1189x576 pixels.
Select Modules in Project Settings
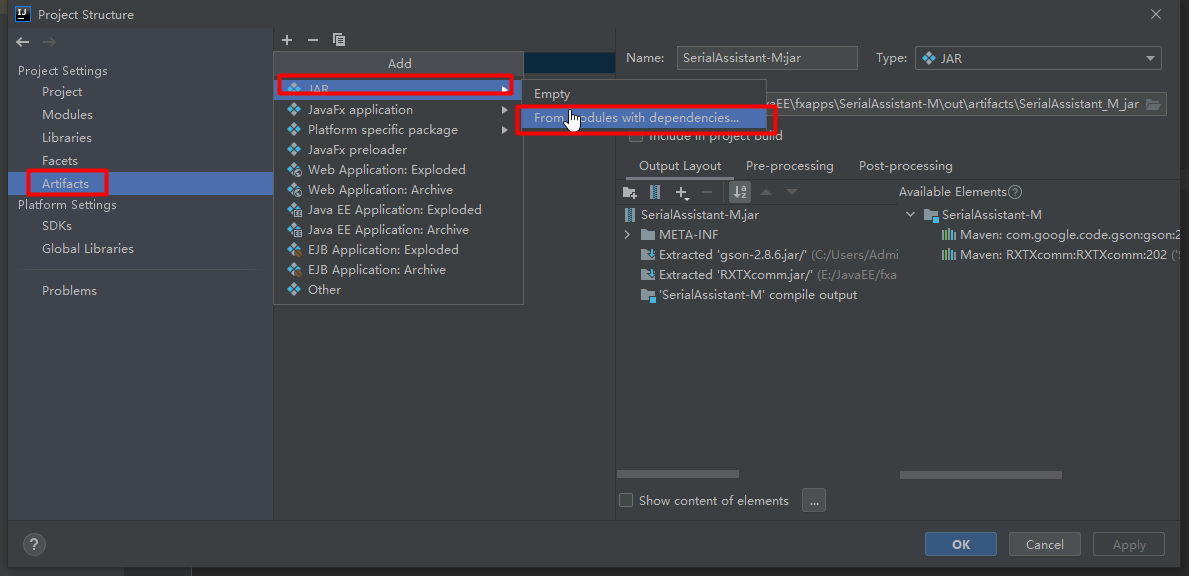[x=67, y=115]
